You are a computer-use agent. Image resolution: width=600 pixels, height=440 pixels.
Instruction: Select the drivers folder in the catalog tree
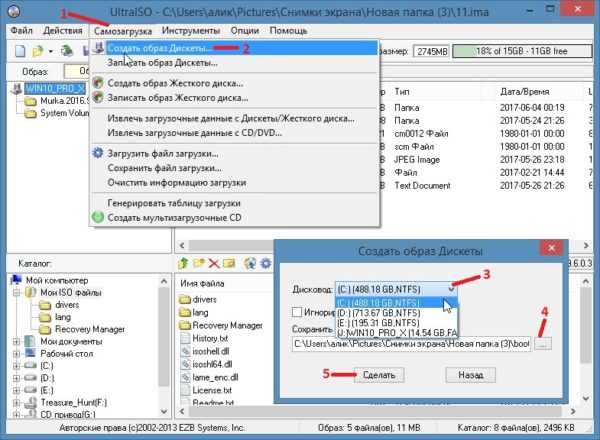tap(68, 304)
